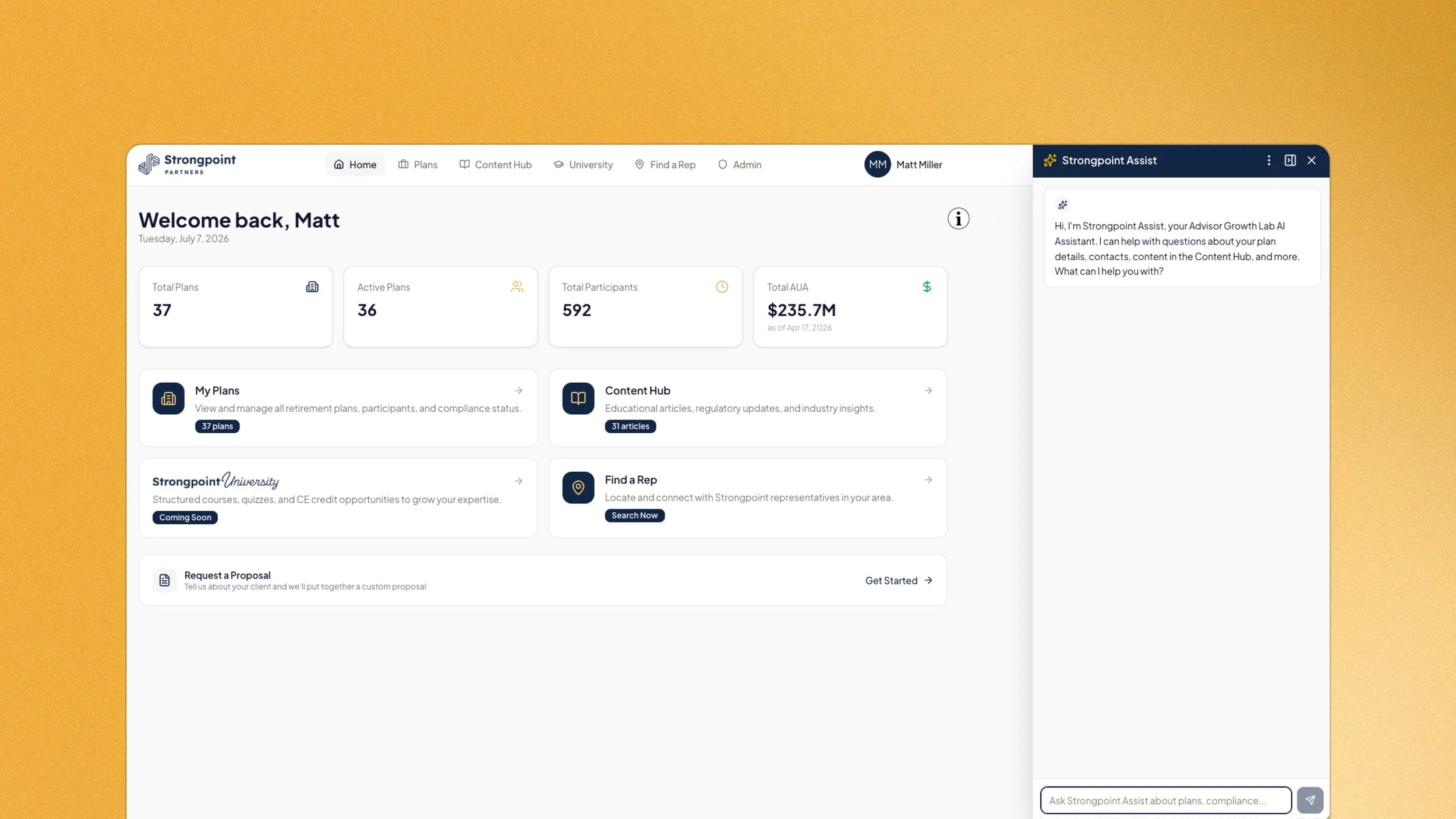Click the Strongpoint Assist greeting message
The image size is (1456, 819).
(x=1177, y=249)
